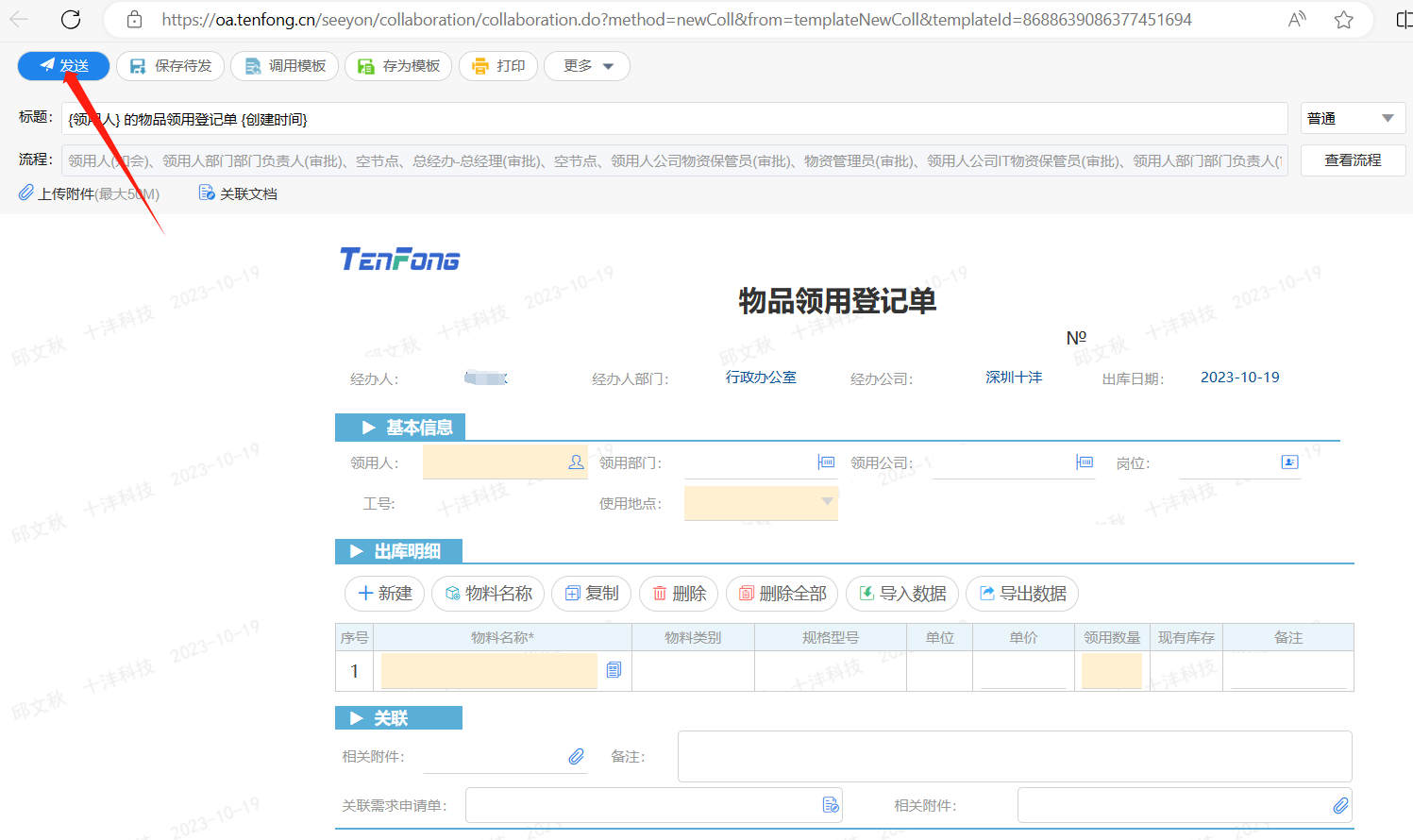Image resolution: width=1413 pixels, height=840 pixels.
Task: Click the 领用人 person picker icon
Action: click(x=576, y=462)
